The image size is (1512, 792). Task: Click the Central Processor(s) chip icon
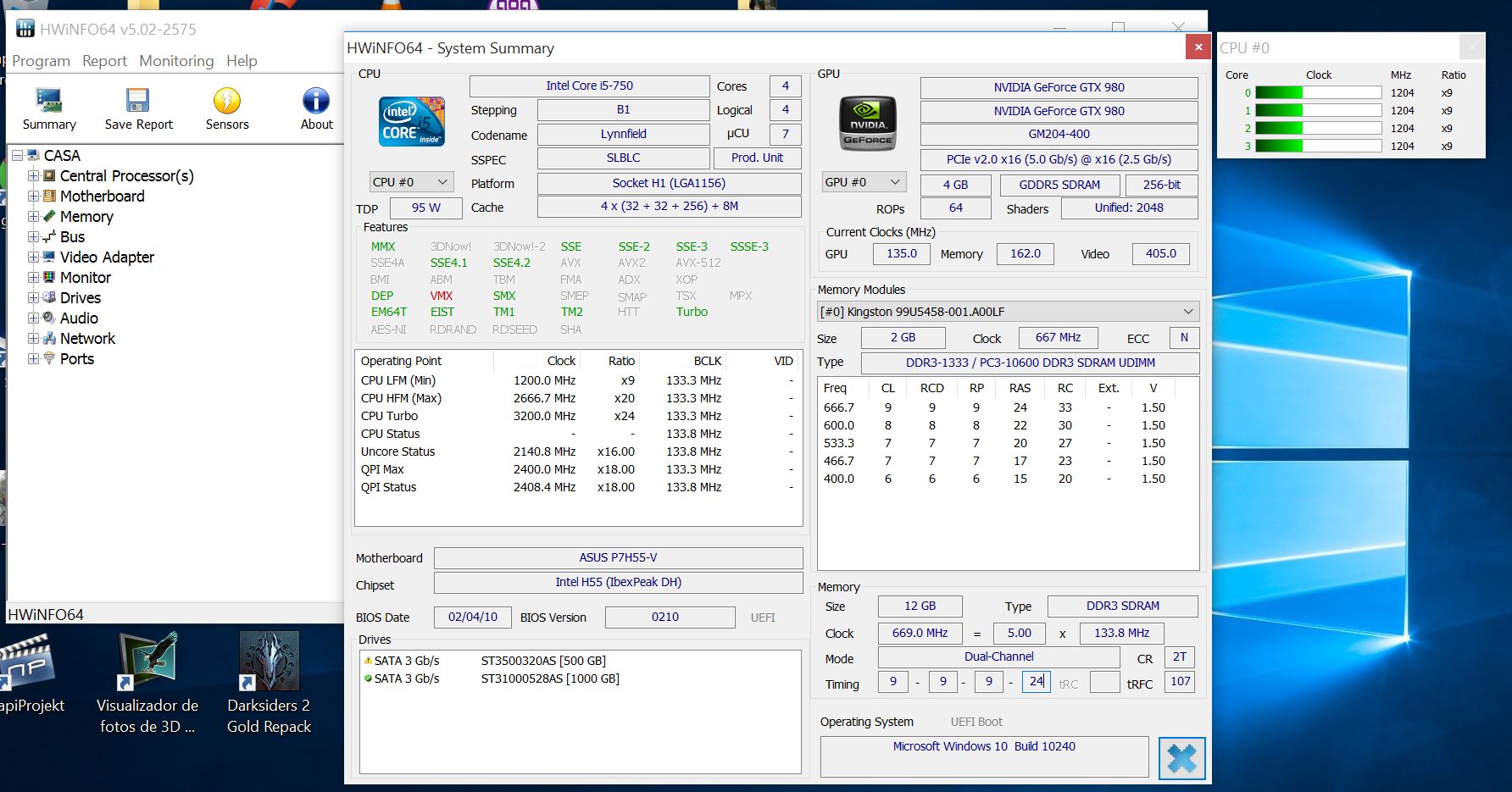coord(49,175)
